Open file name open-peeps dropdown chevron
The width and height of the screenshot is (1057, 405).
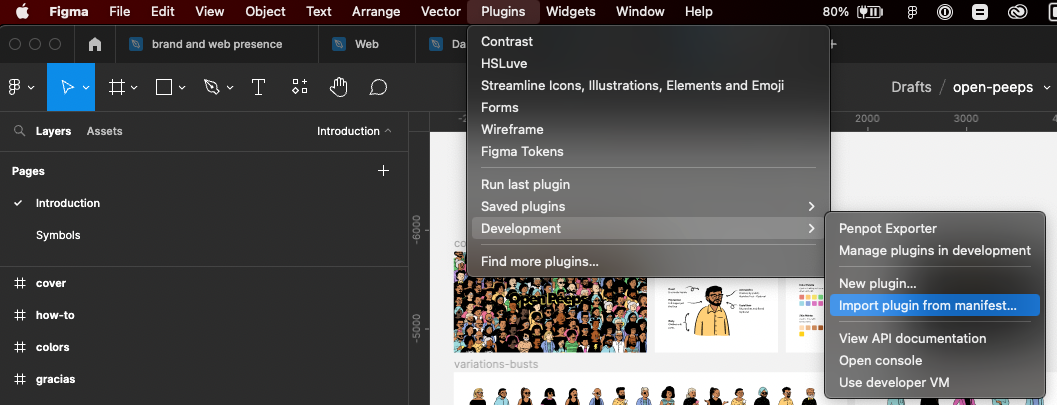pos(1047,88)
